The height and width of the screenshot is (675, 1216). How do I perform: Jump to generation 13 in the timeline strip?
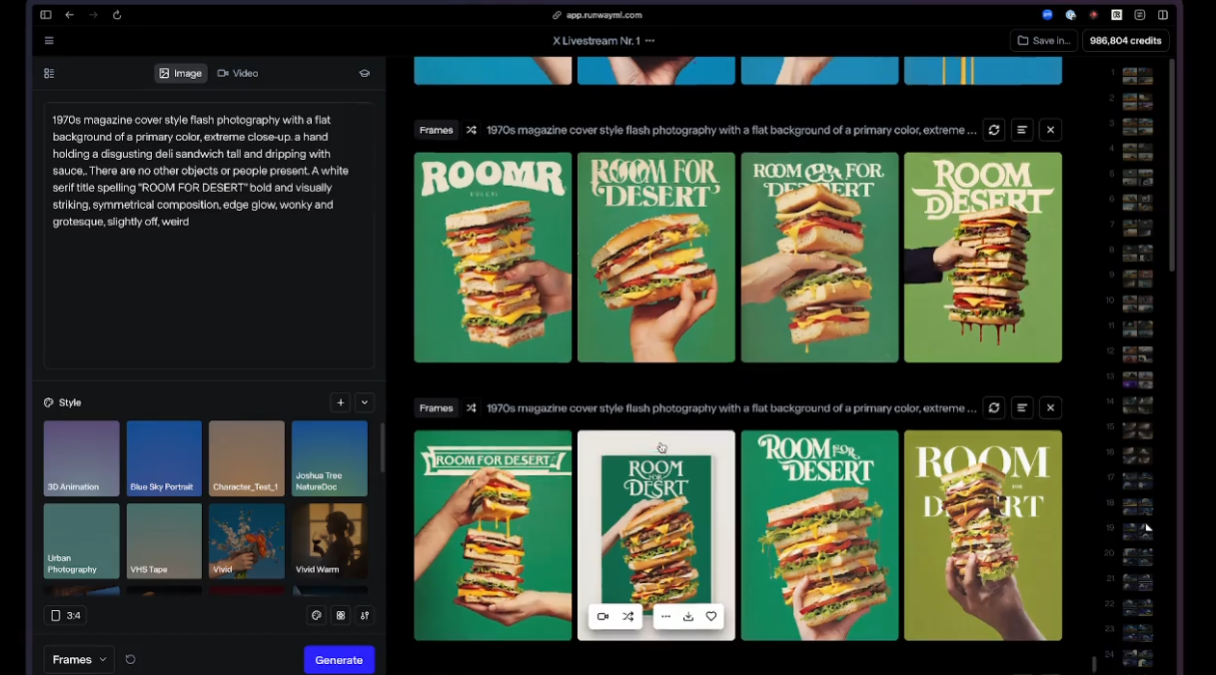click(x=1137, y=379)
